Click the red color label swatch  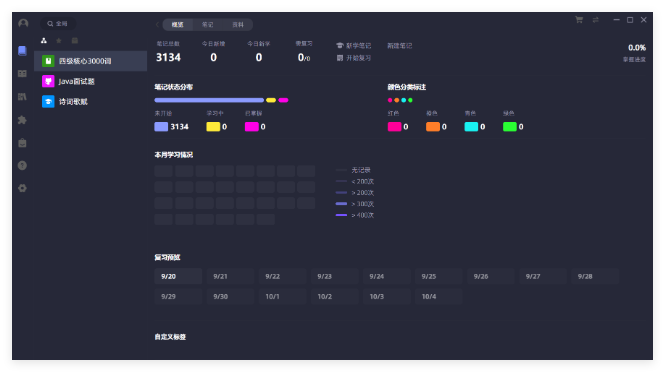coord(394,126)
